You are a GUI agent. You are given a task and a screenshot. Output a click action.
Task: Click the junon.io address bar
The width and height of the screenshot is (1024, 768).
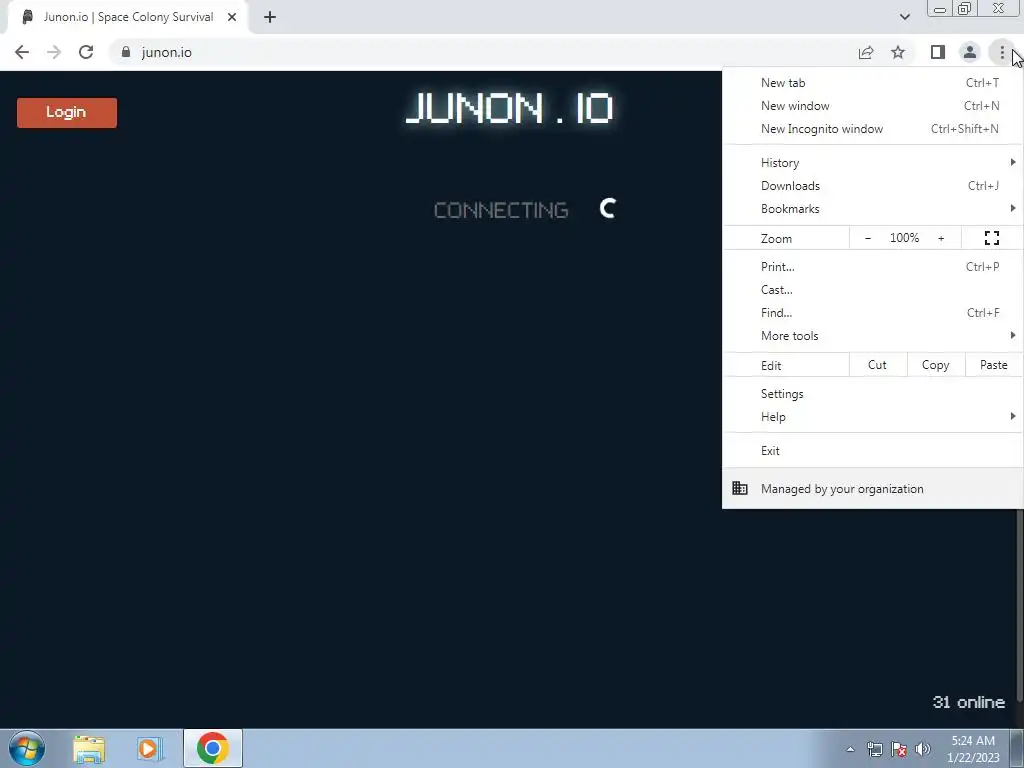pos(481,52)
